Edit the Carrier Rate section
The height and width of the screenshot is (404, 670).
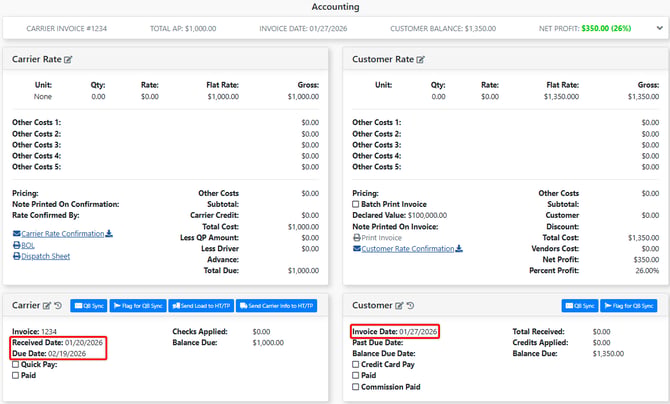68,60
